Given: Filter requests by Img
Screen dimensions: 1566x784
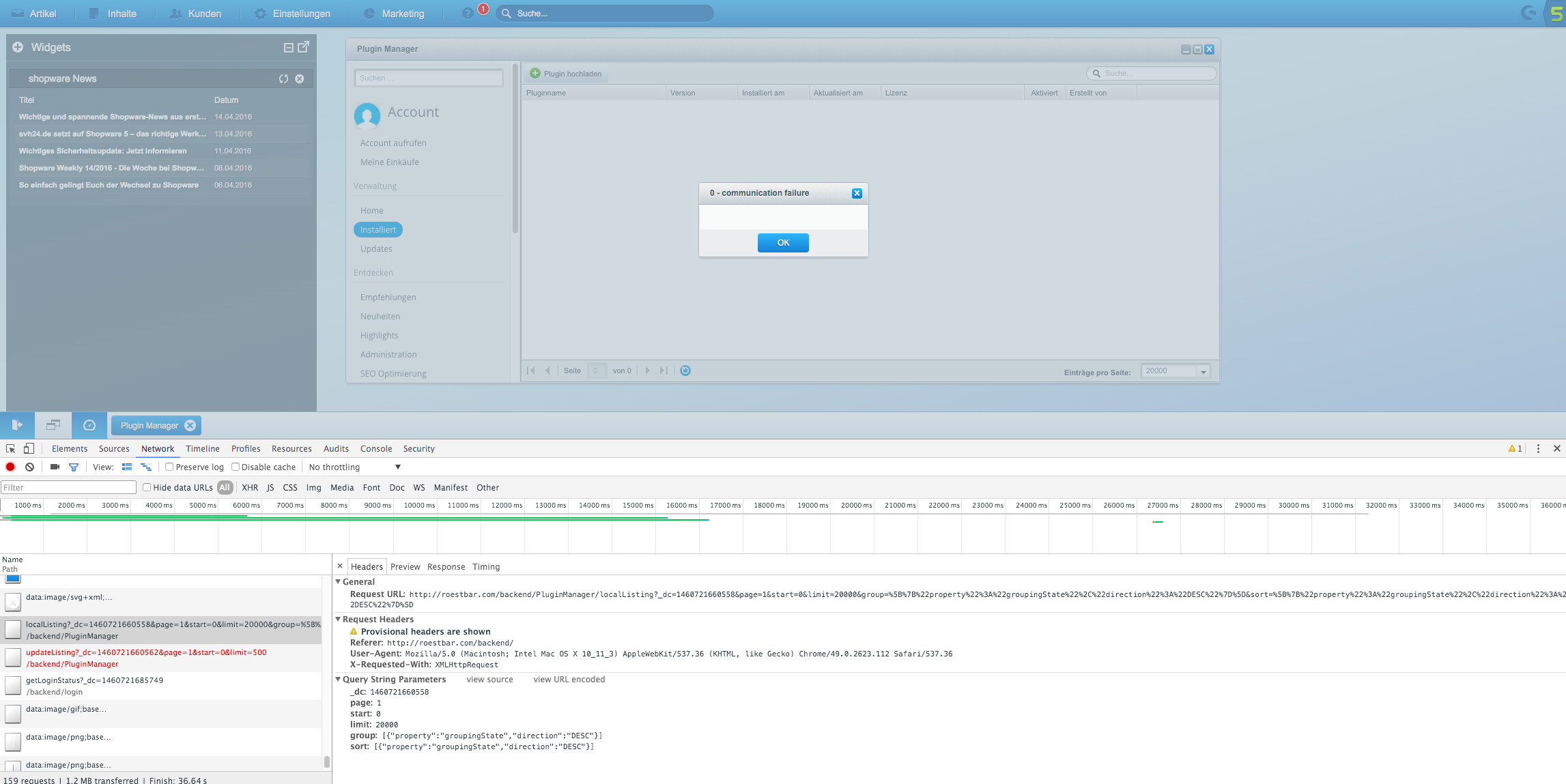Looking at the screenshot, I should 314,487.
